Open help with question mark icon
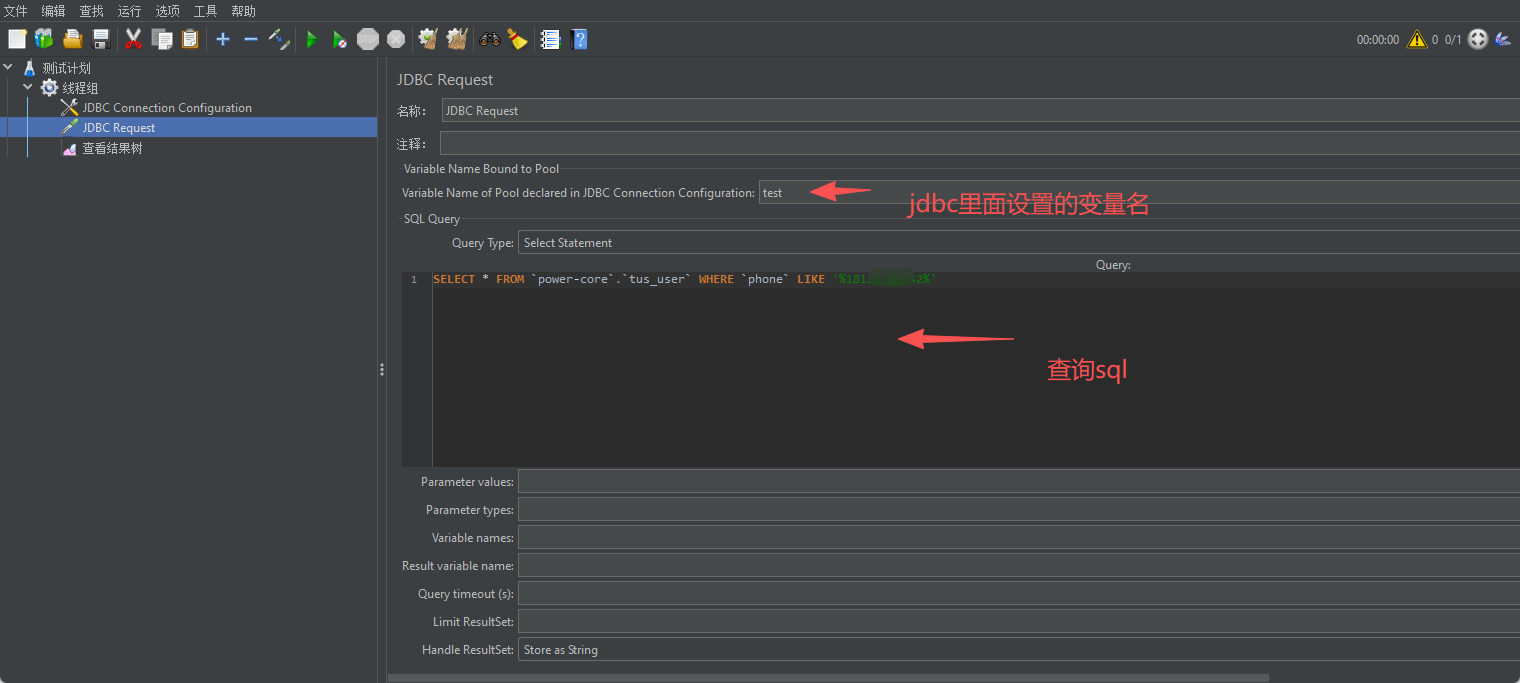Screen dimensions: 1520x683 point(579,39)
